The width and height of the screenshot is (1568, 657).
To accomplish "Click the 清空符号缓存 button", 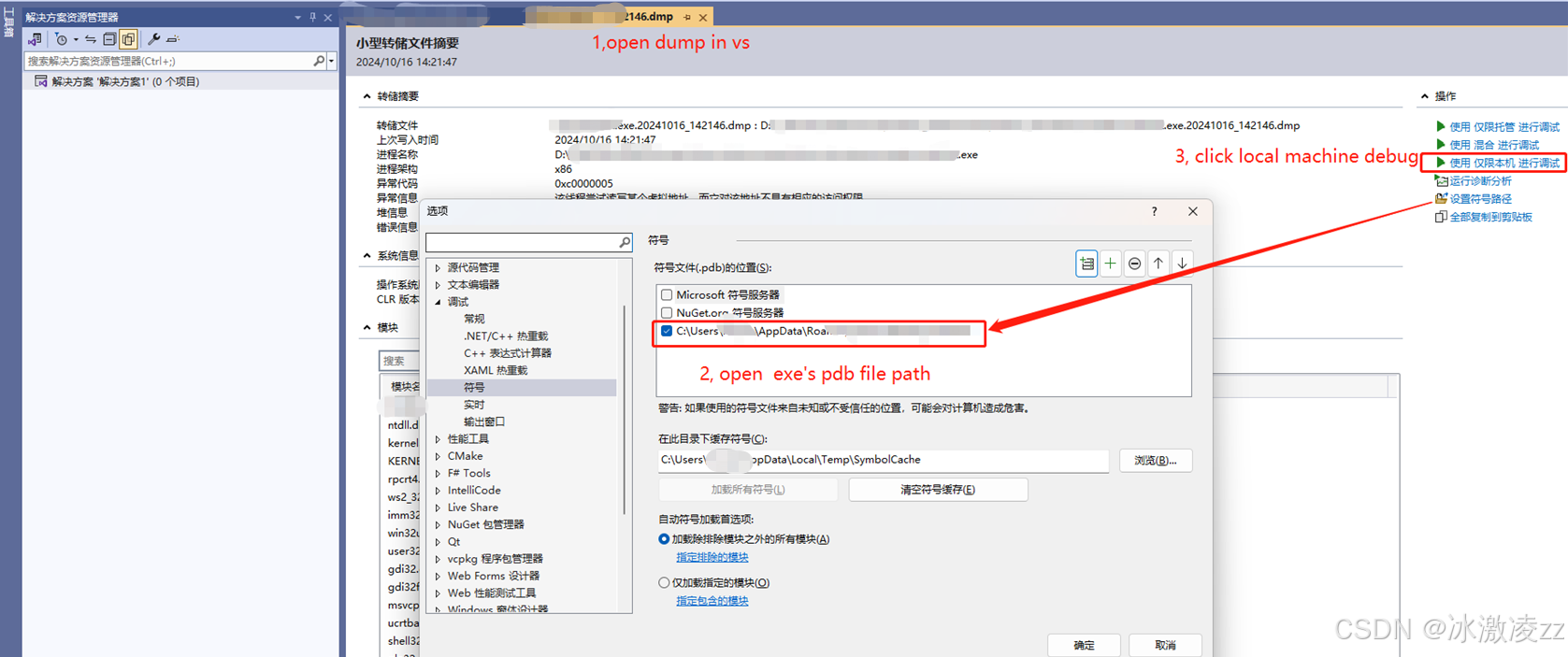I will 938,490.
